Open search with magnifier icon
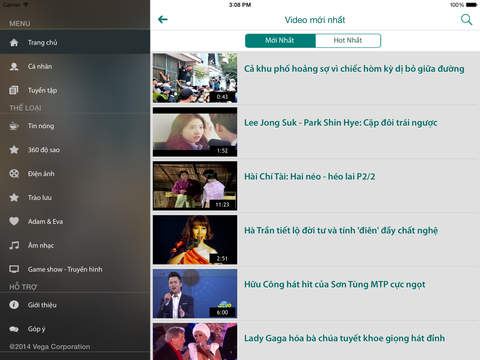Image resolution: width=480 pixels, height=360 pixels. tap(466, 20)
